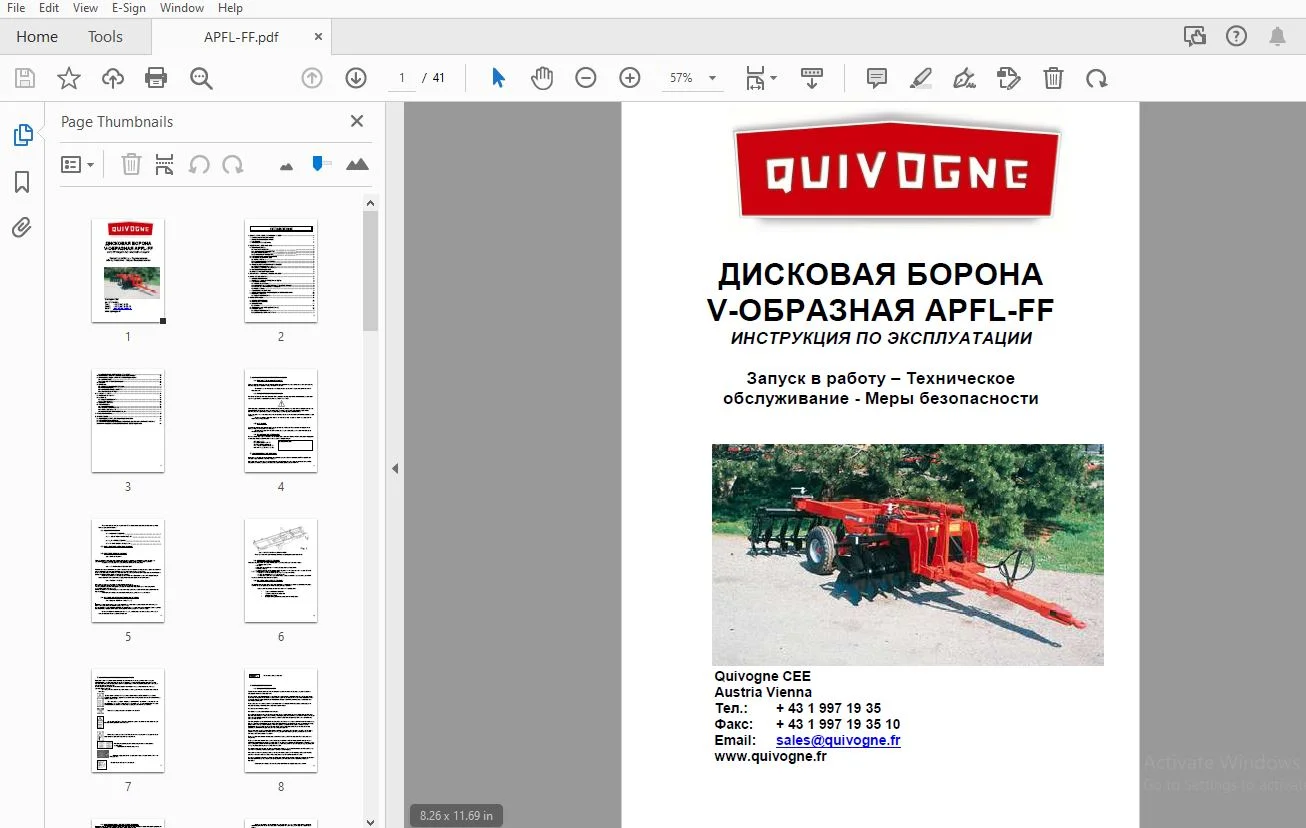
Task: Close the Page Thumbnails panel
Action: (x=357, y=121)
